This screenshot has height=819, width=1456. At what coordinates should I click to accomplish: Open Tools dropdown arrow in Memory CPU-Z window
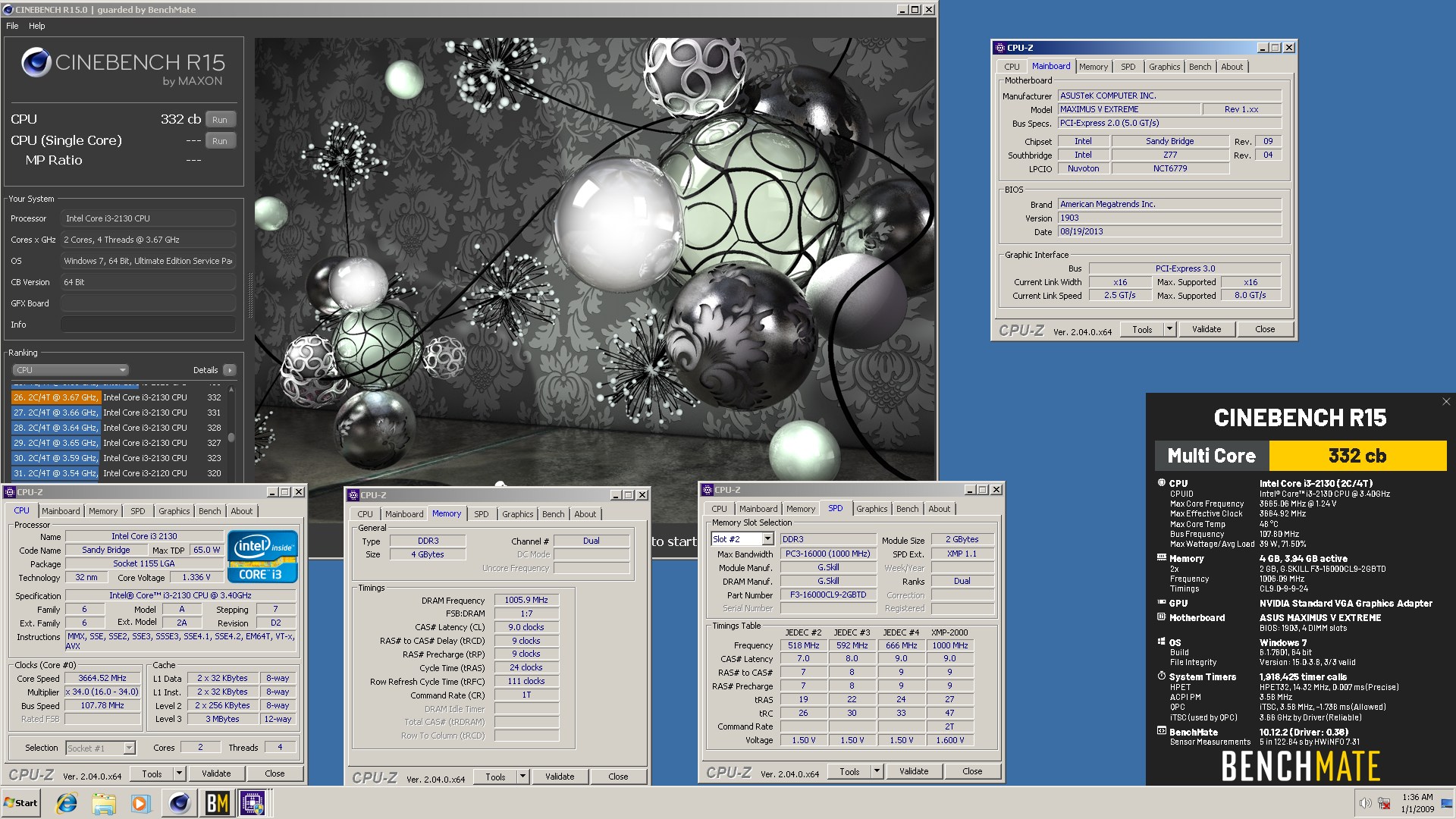click(522, 777)
